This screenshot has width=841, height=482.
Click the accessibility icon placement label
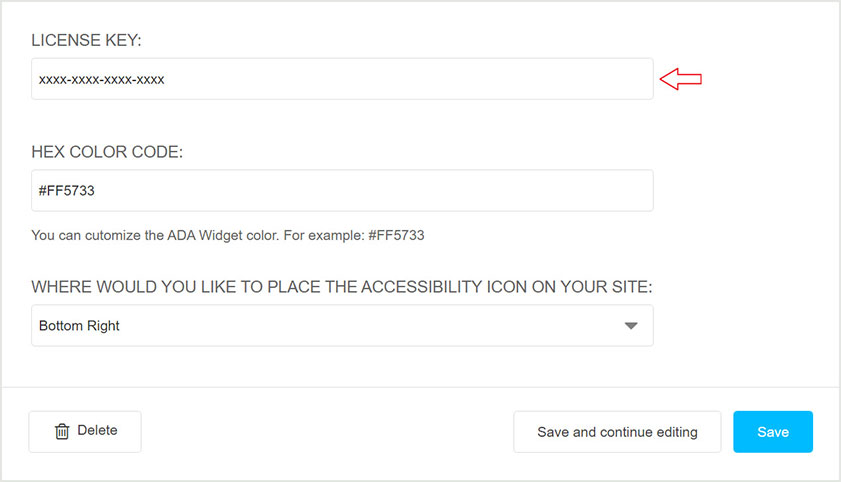341,287
